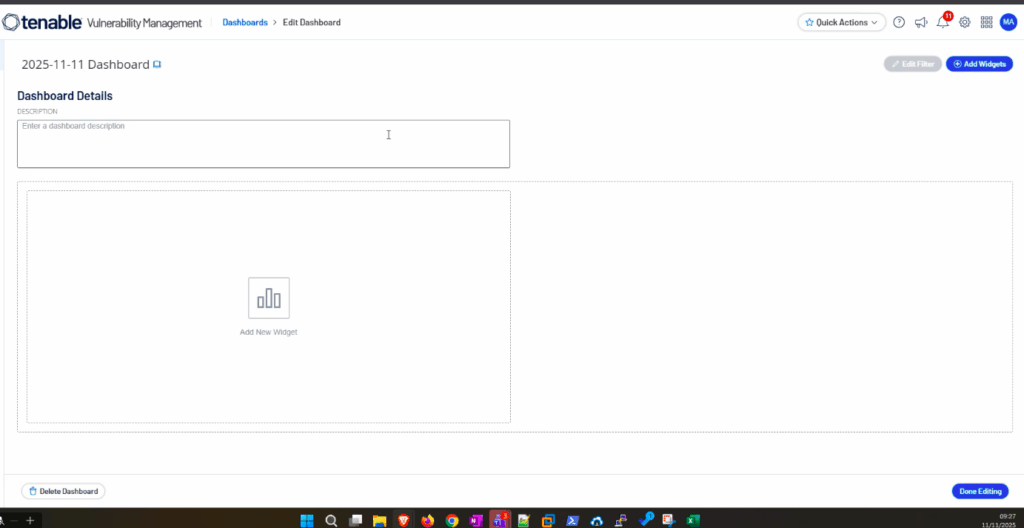Expand the Quick Actions dropdown

click(842, 22)
